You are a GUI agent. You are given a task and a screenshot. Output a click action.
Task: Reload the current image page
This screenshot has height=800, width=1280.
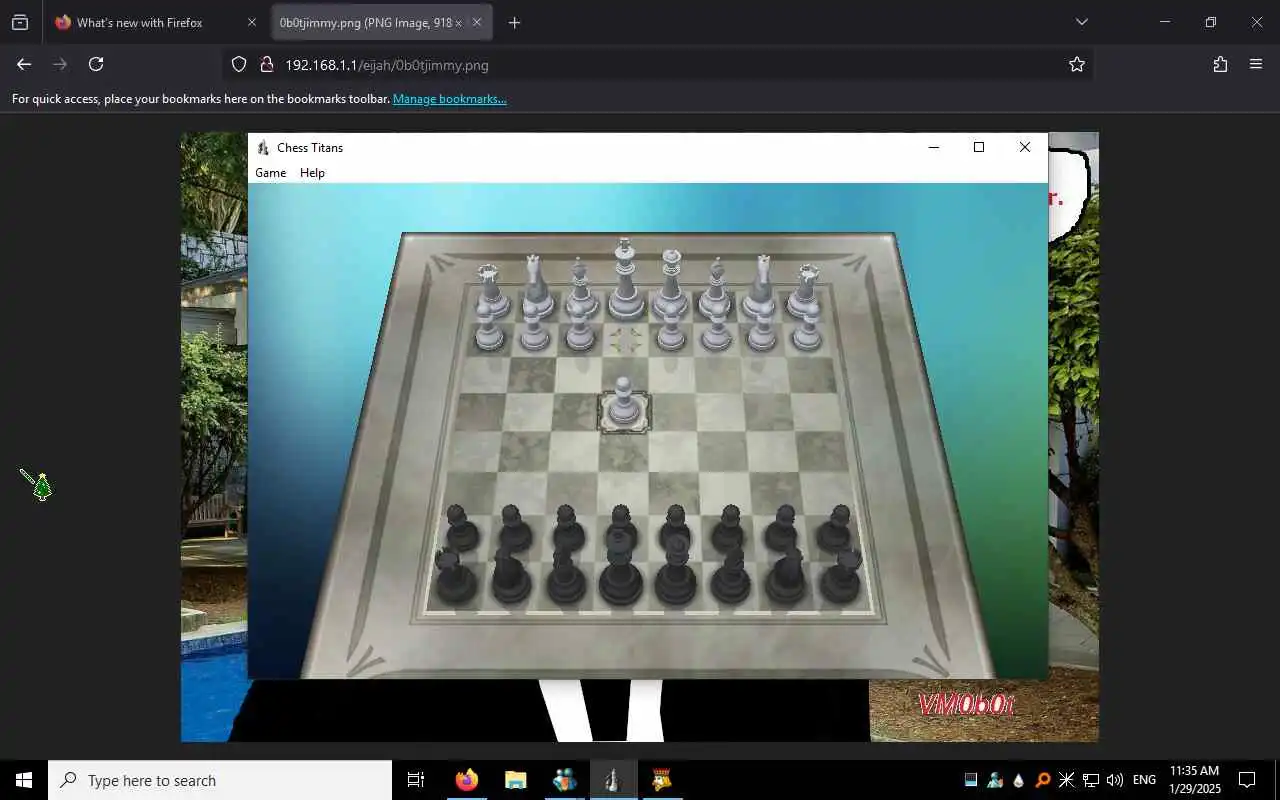pos(96,64)
